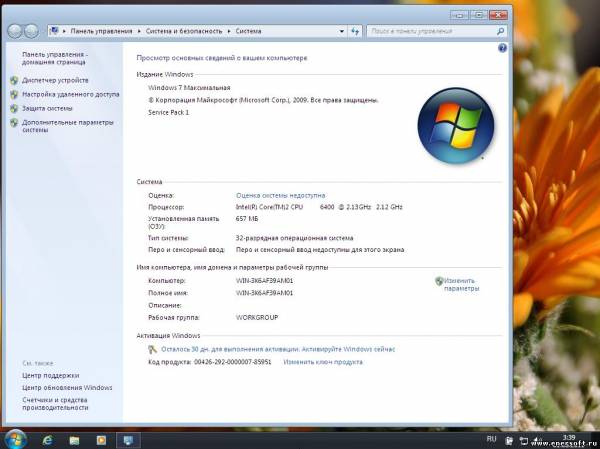Launch Windows Media Player from taskbar

point(101,440)
